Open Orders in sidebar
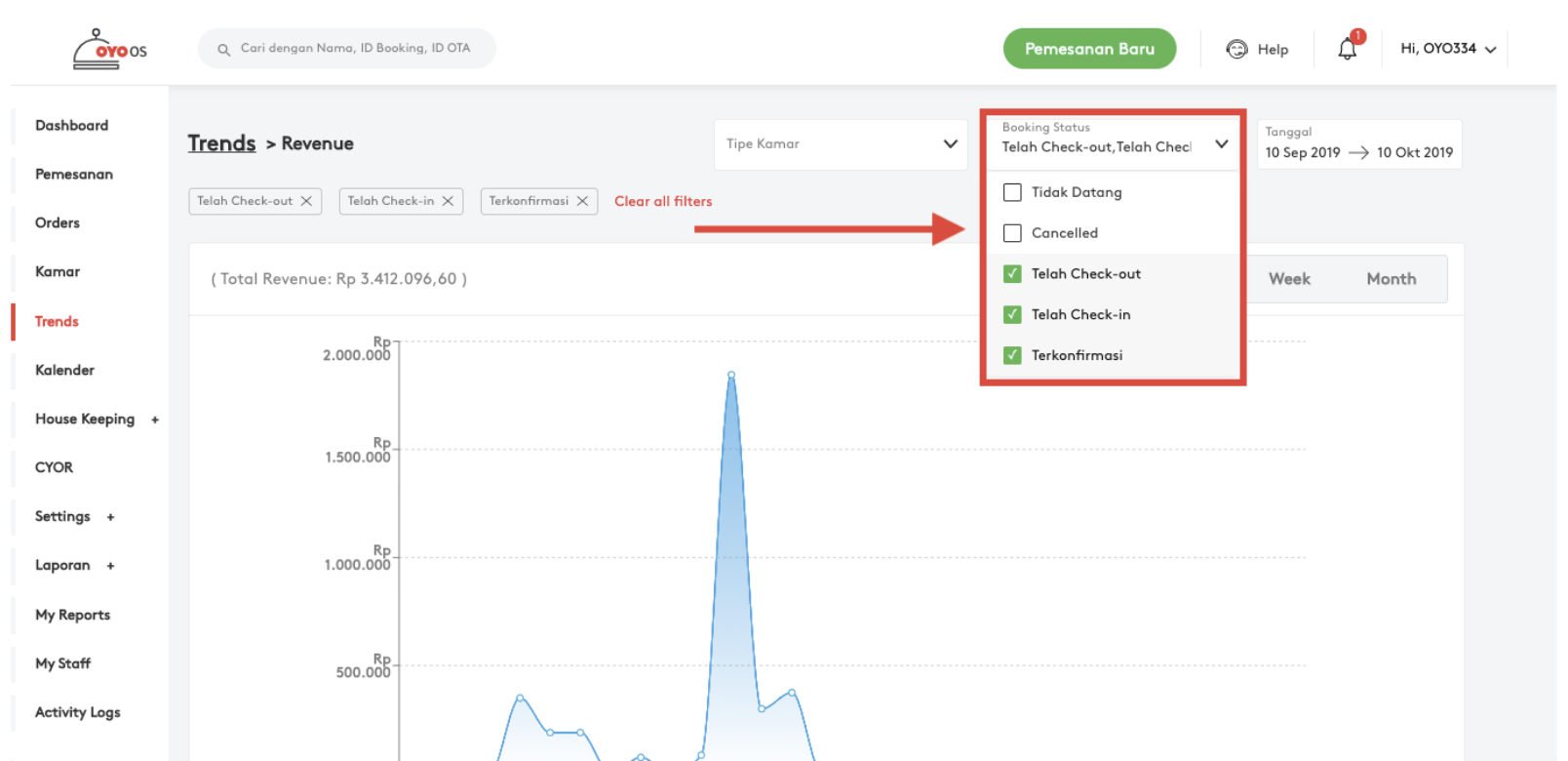The width and height of the screenshot is (1568, 761). 58,223
